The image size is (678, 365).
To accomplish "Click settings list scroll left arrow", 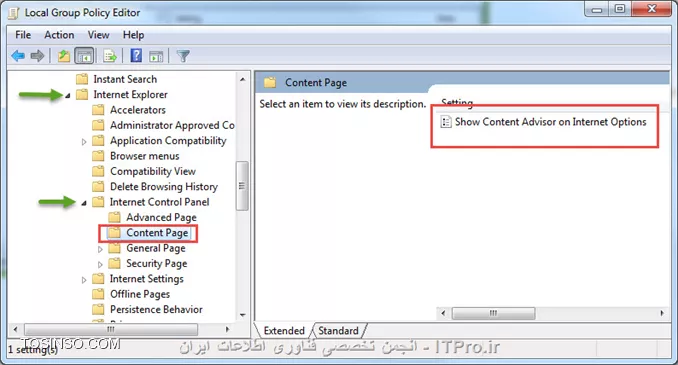I will 443,313.
